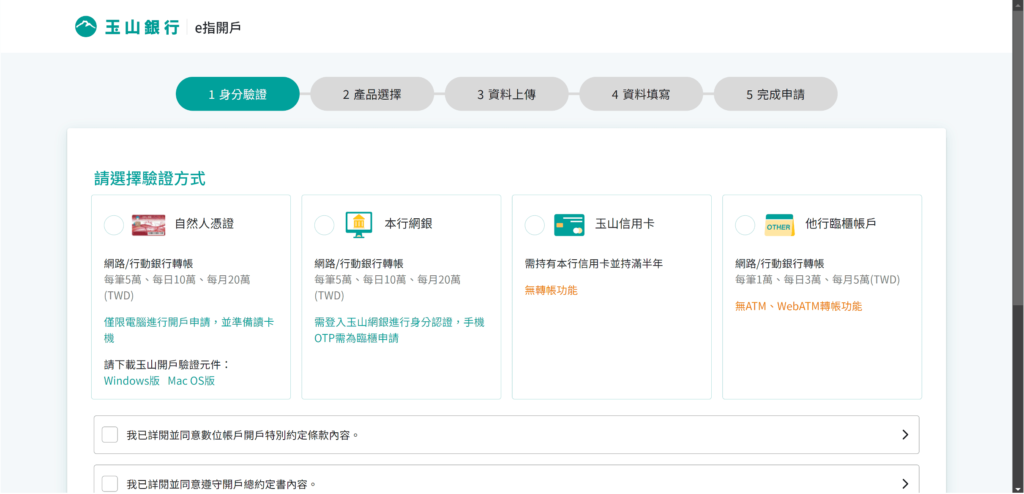The width and height of the screenshot is (1024, 494).
Task: Click the 他行臨櫃帳戶 OTHER card icon
Action: click(x=779, y=225)
